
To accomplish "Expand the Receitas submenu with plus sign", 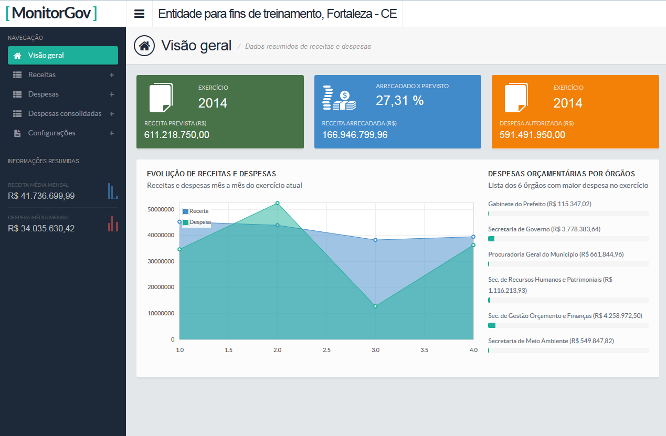I will (x=111, y=75).
